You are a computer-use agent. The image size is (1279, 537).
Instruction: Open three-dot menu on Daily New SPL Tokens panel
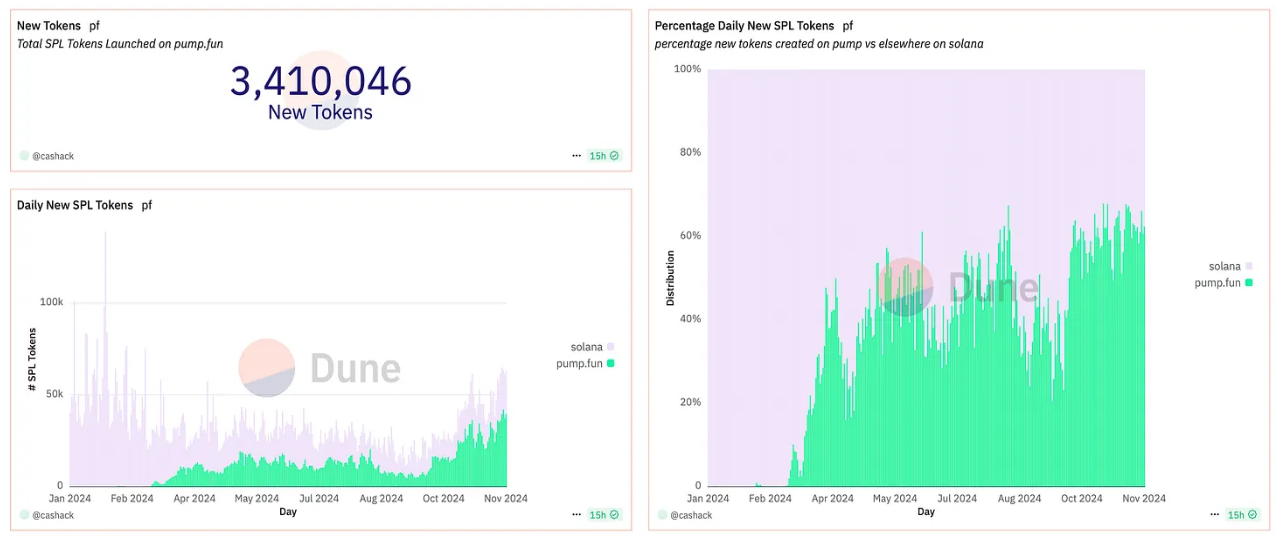576,515
